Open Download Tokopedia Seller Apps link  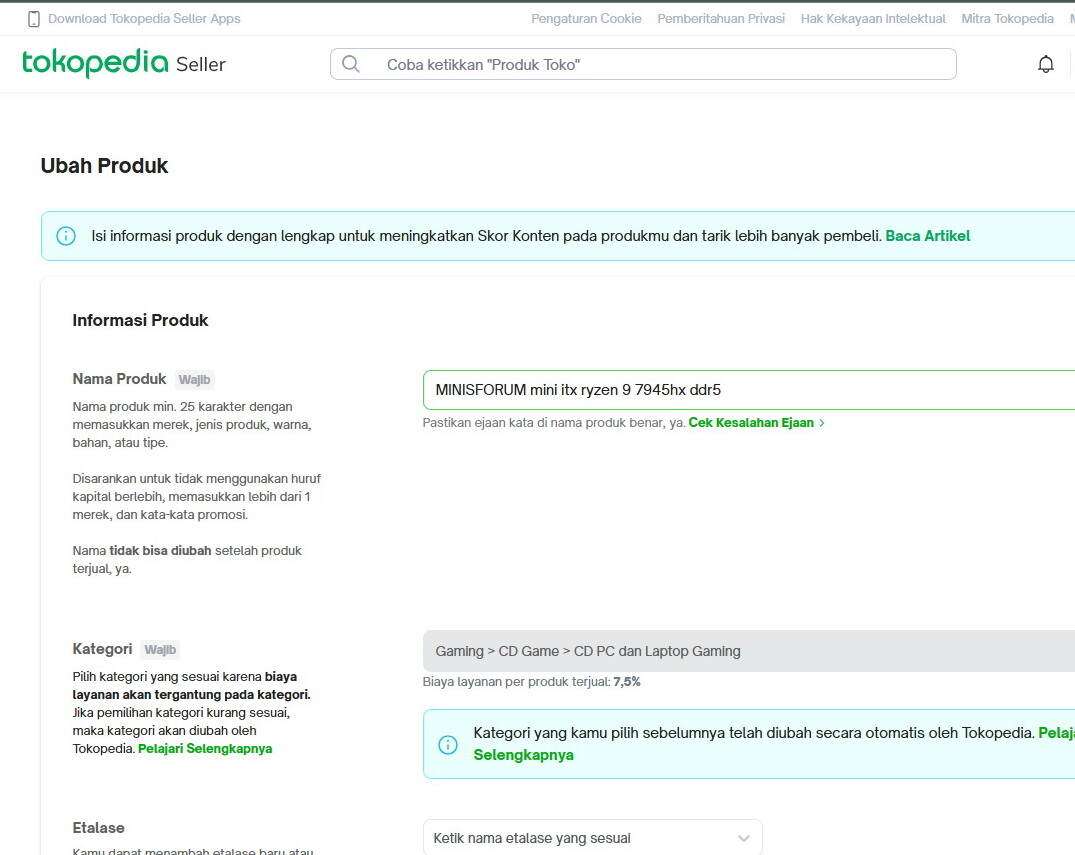pyautogui.click(x=144, y=19)
